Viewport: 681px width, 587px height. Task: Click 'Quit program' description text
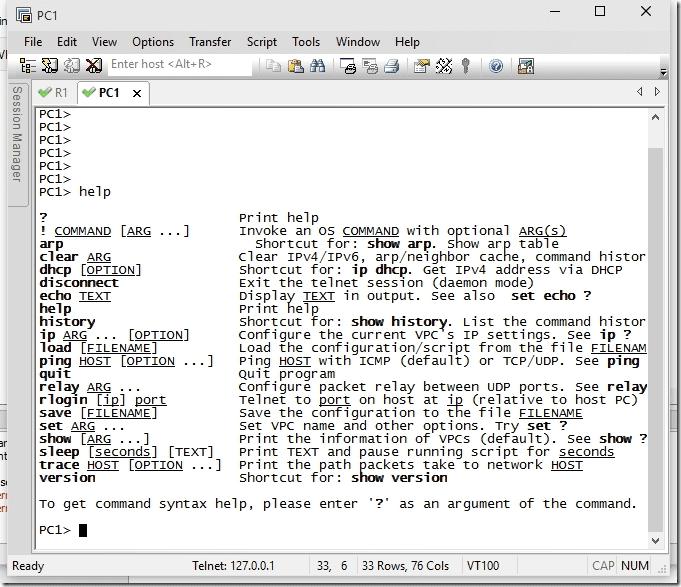click(287, 374)
